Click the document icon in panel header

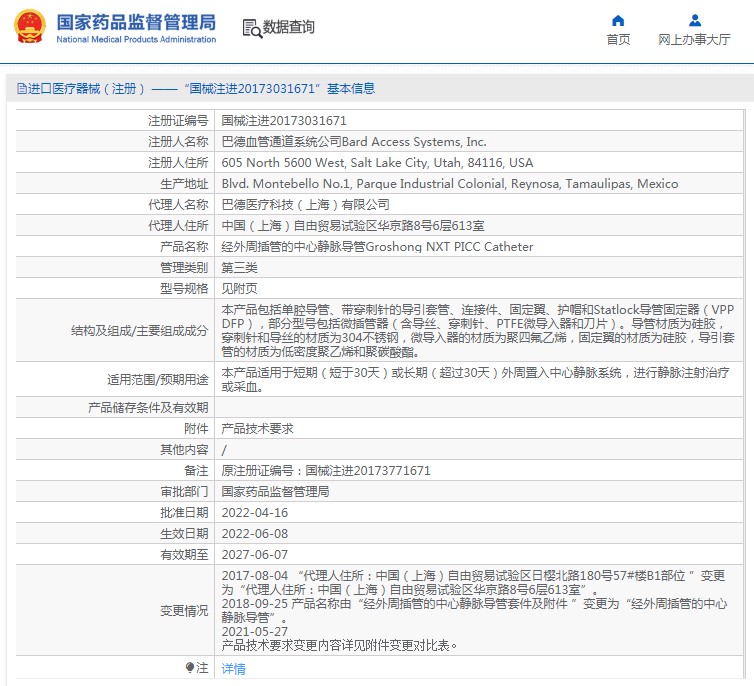(x=21, y=89)
